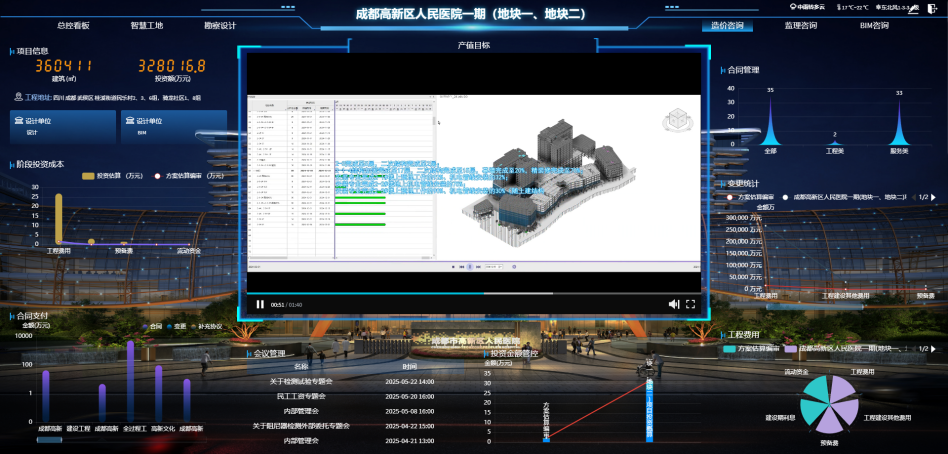Go to next legend page in 工程费用

click(934, 349)
